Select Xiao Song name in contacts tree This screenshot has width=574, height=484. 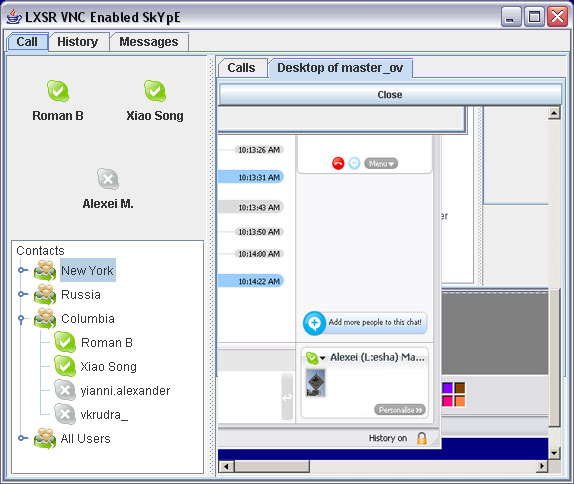(108, 366)
